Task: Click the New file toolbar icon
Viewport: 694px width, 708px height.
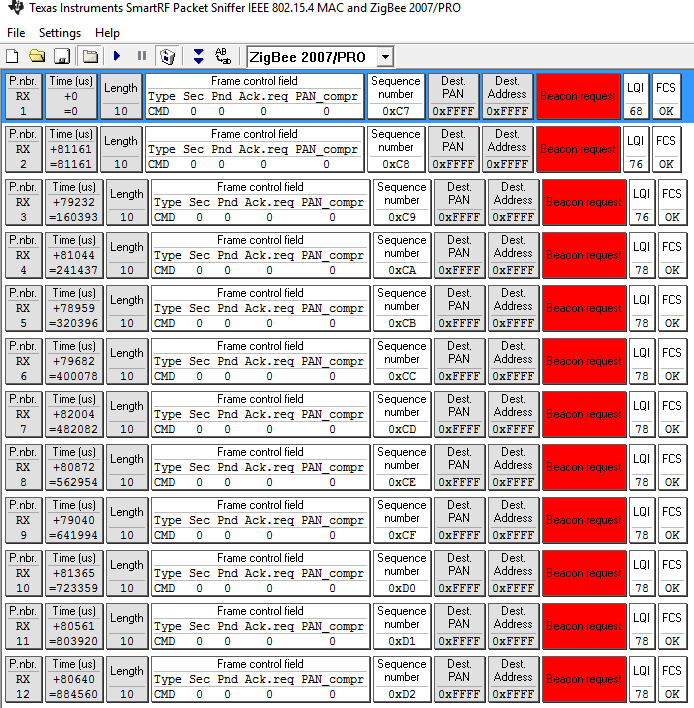Action: 12,56
